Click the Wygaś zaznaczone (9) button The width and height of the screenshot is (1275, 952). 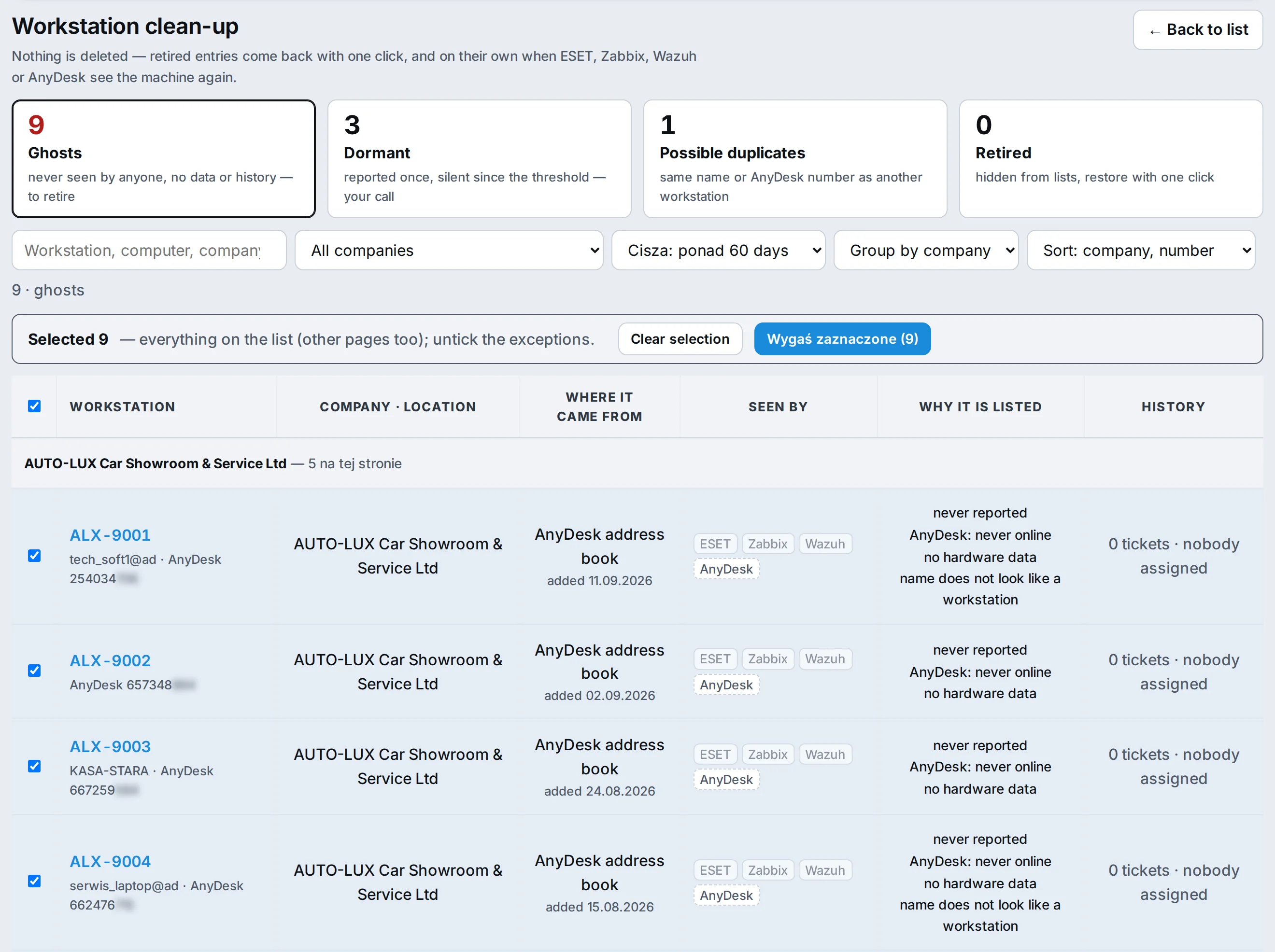[x=842, y=339]
